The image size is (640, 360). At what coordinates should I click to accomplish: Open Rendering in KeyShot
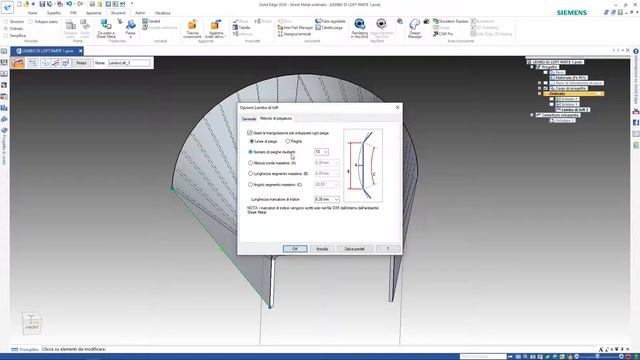point(359,29)
